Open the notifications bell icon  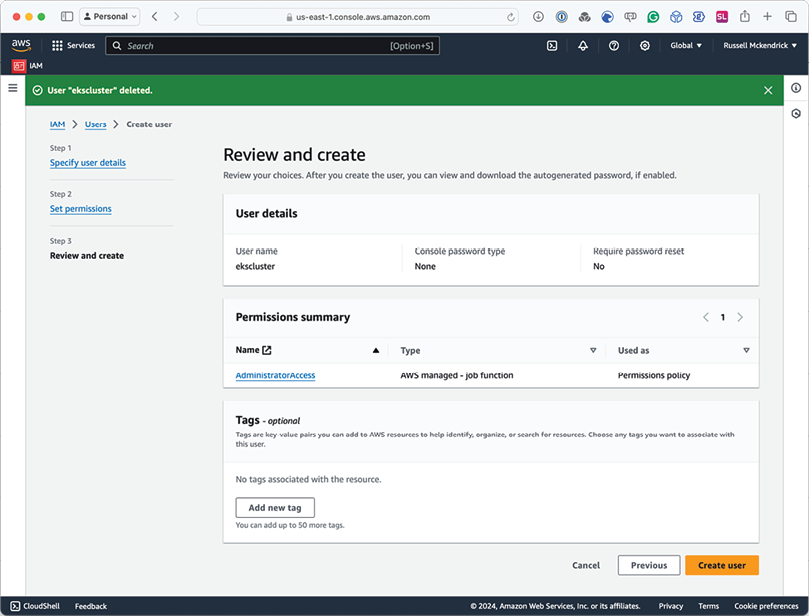coord(582,45)
